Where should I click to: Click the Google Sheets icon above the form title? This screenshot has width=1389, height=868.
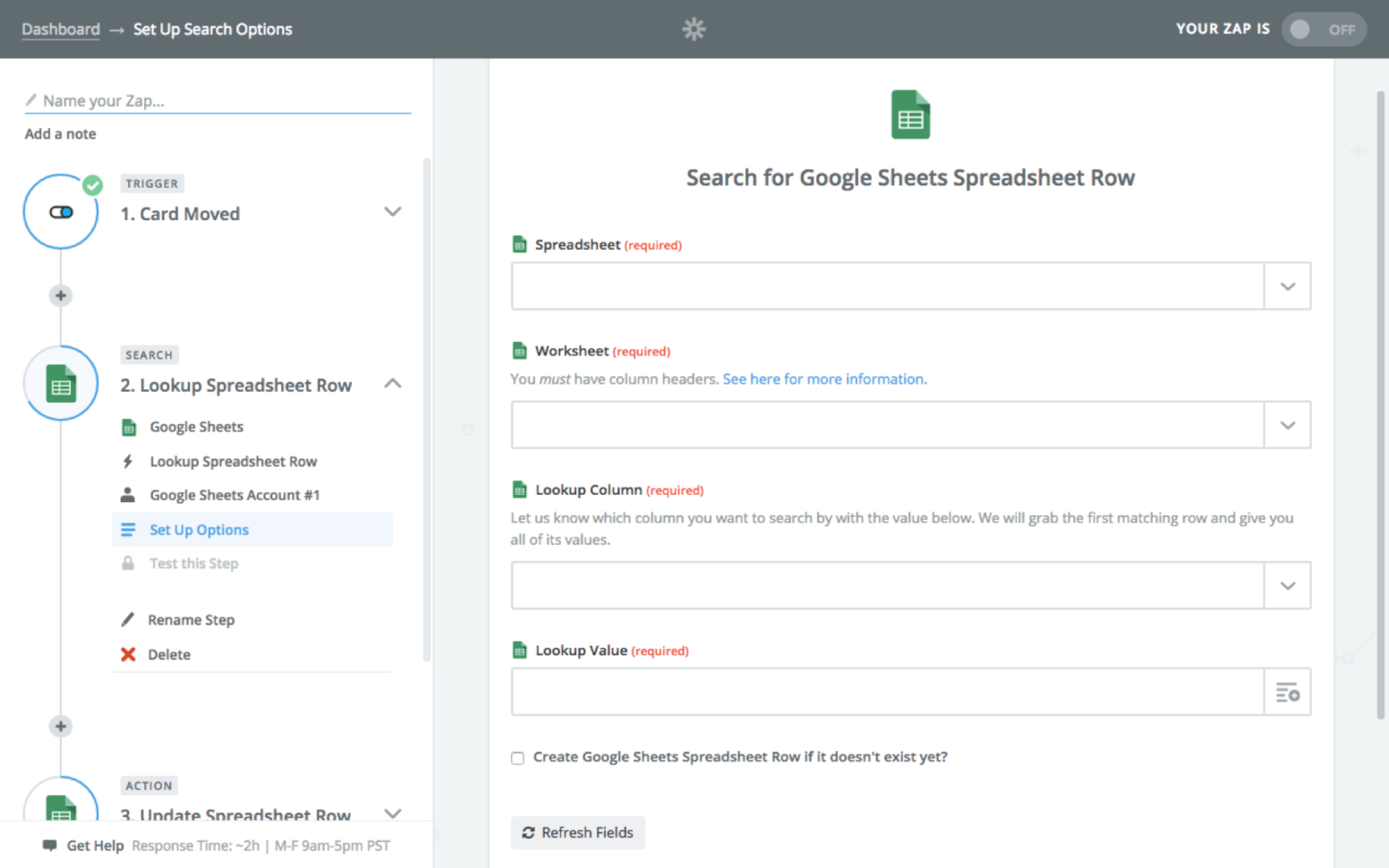click(910, 114)
